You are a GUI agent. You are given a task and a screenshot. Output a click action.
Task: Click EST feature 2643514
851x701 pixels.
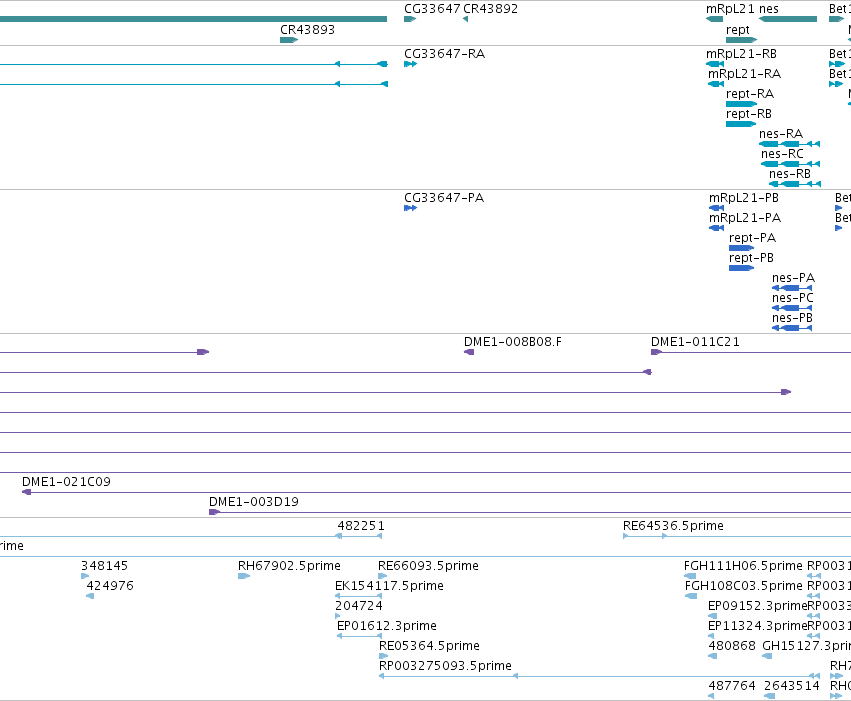click(x=791, y=686)
